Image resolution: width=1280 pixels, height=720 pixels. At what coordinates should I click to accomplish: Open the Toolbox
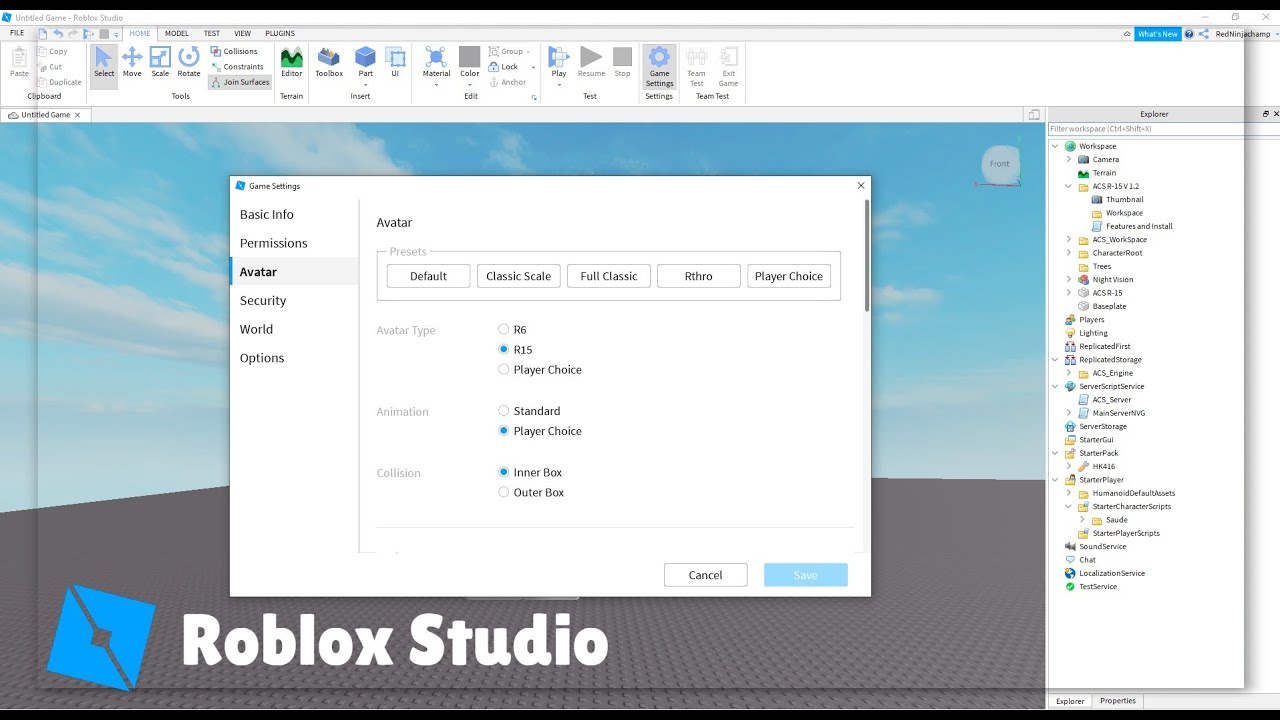click(329, 62)
